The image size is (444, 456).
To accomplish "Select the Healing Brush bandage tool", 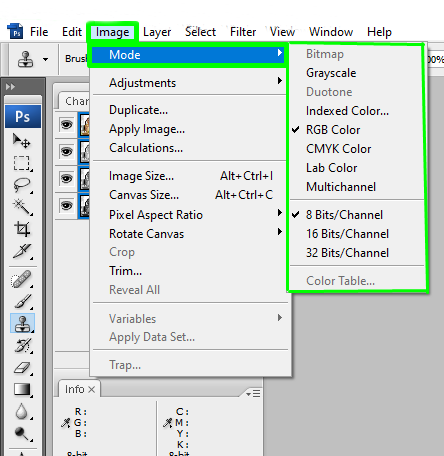I will pos(21,279).
